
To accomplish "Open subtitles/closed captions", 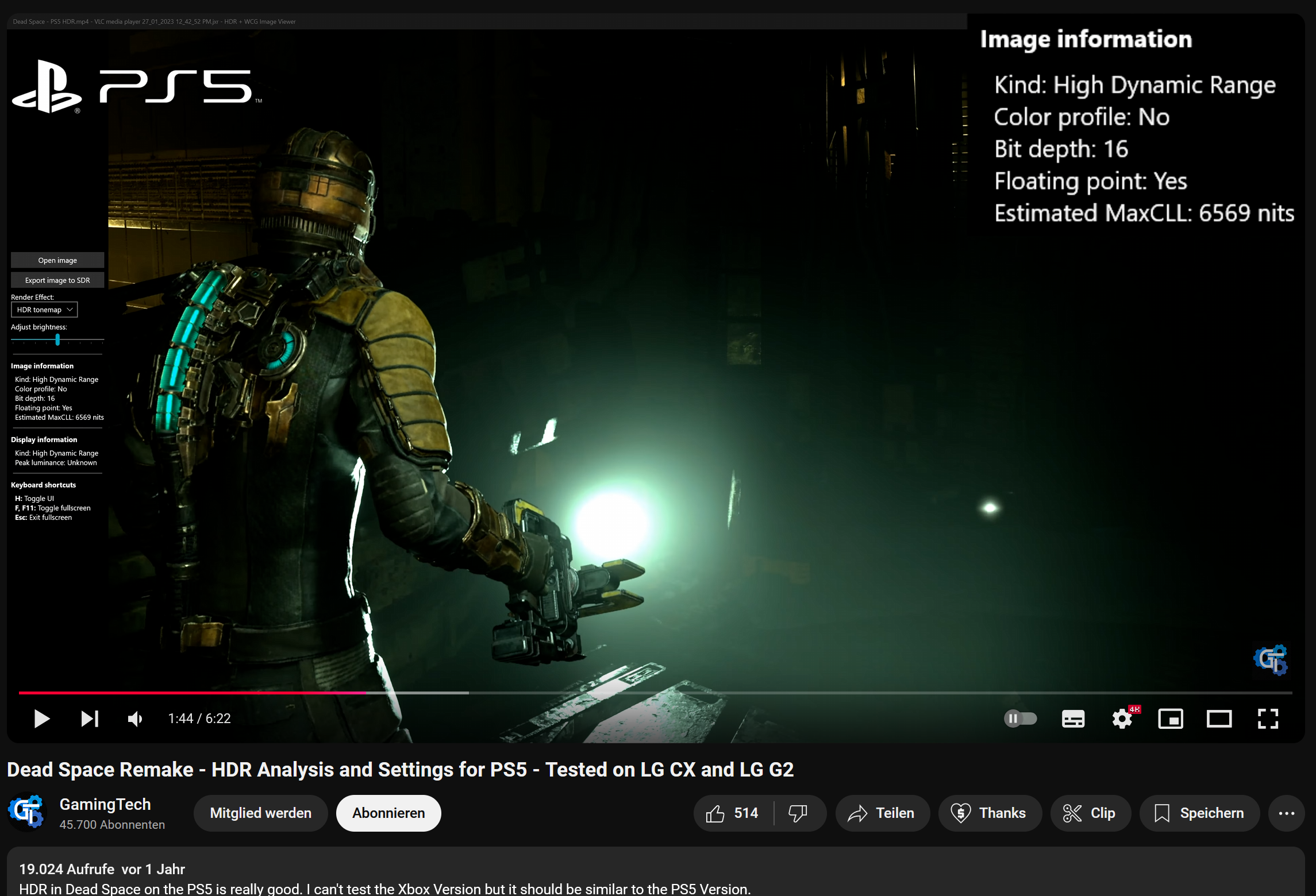I will click(x=1072, y=719).
